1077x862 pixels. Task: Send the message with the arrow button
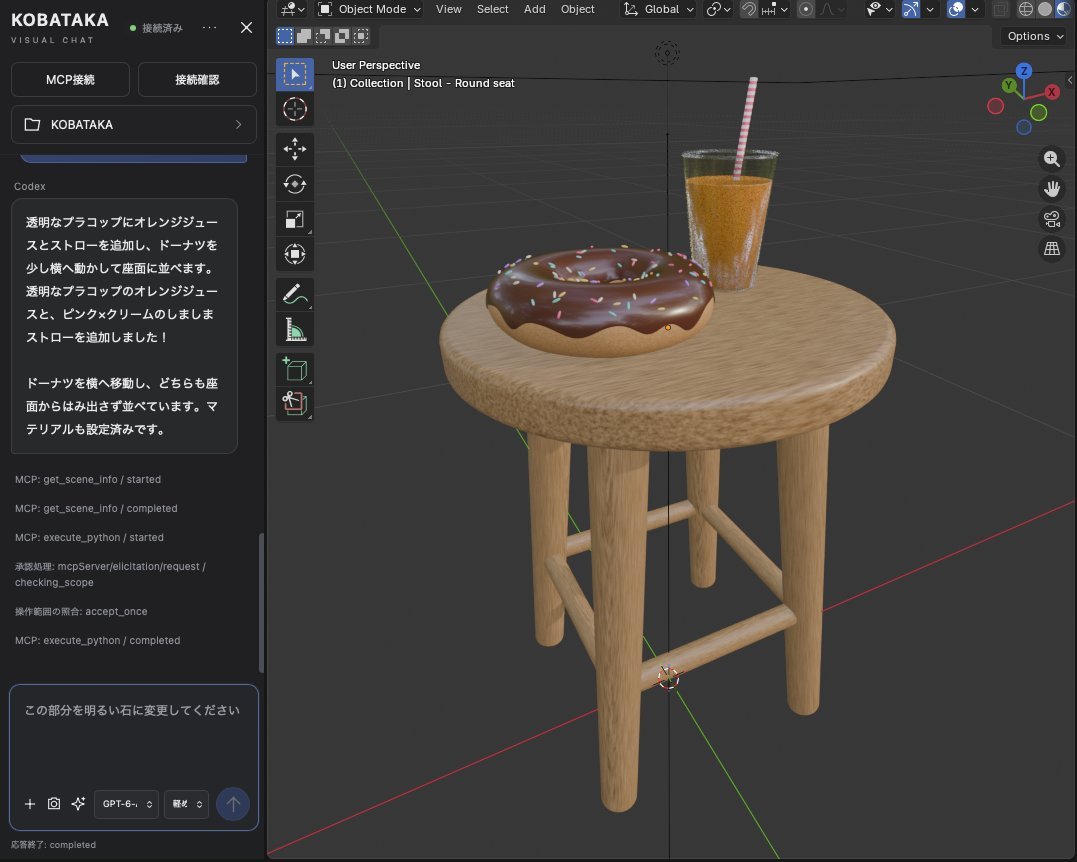[233, 804]
